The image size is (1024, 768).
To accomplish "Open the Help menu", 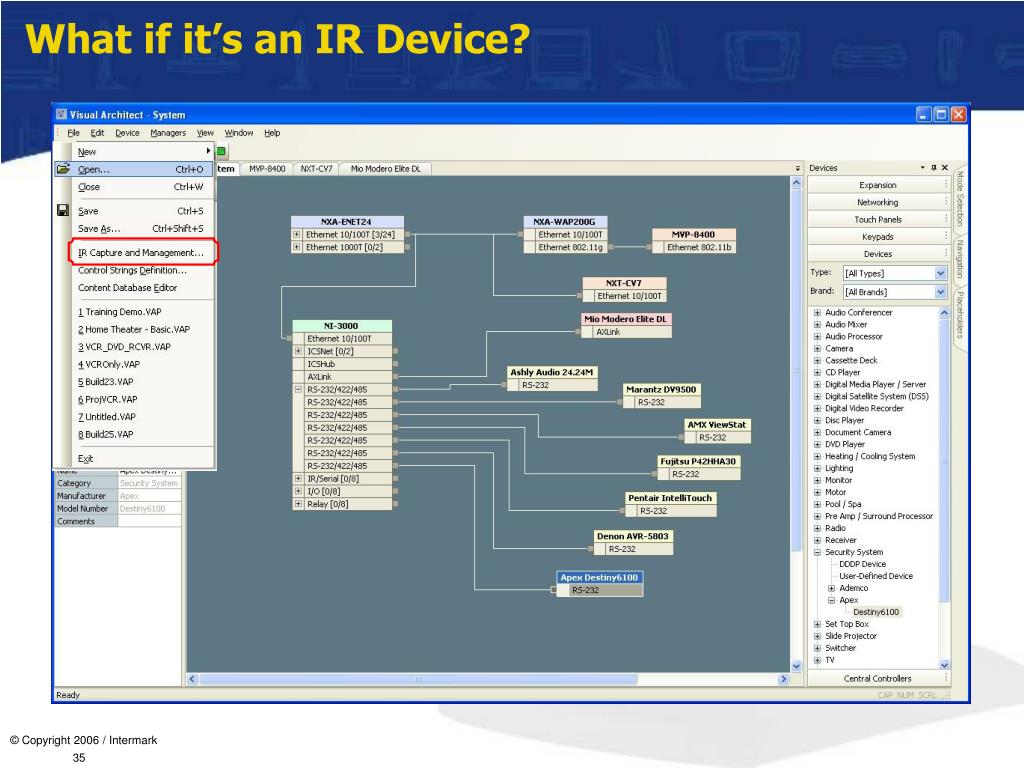I will (x=272, y=133).
